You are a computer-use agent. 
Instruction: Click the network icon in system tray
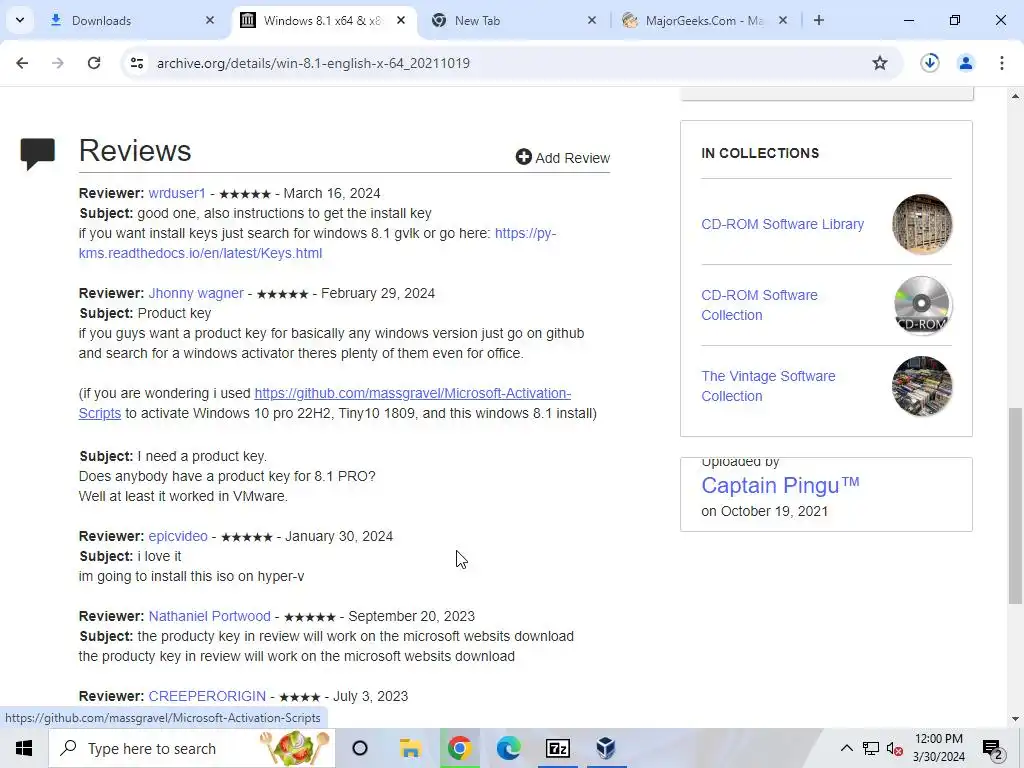(x=871, y=748)
